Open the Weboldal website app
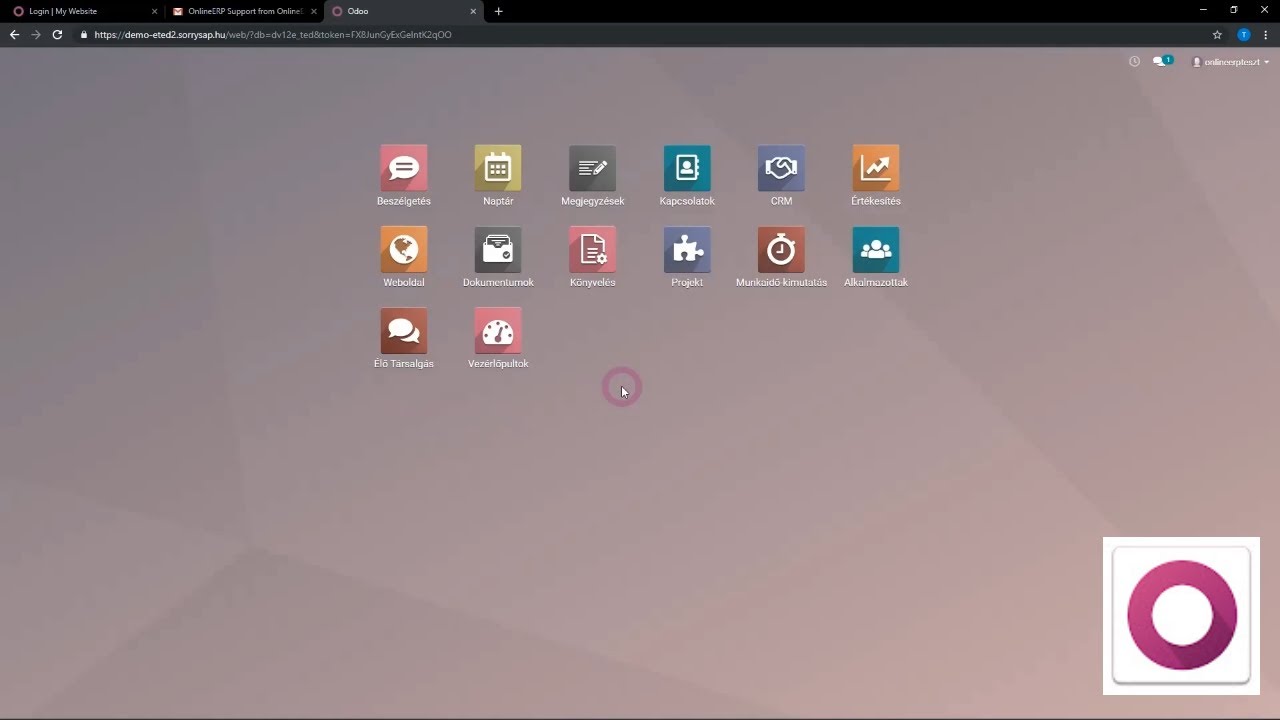 coord(404,249)
